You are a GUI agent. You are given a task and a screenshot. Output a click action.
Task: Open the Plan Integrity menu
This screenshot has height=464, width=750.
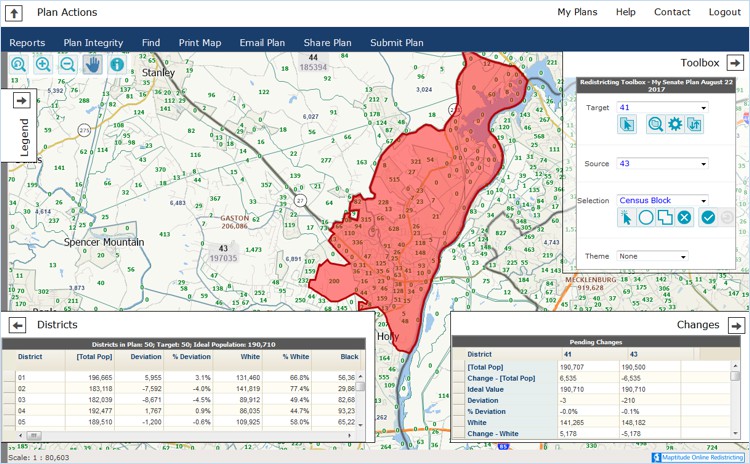(93, 43)
